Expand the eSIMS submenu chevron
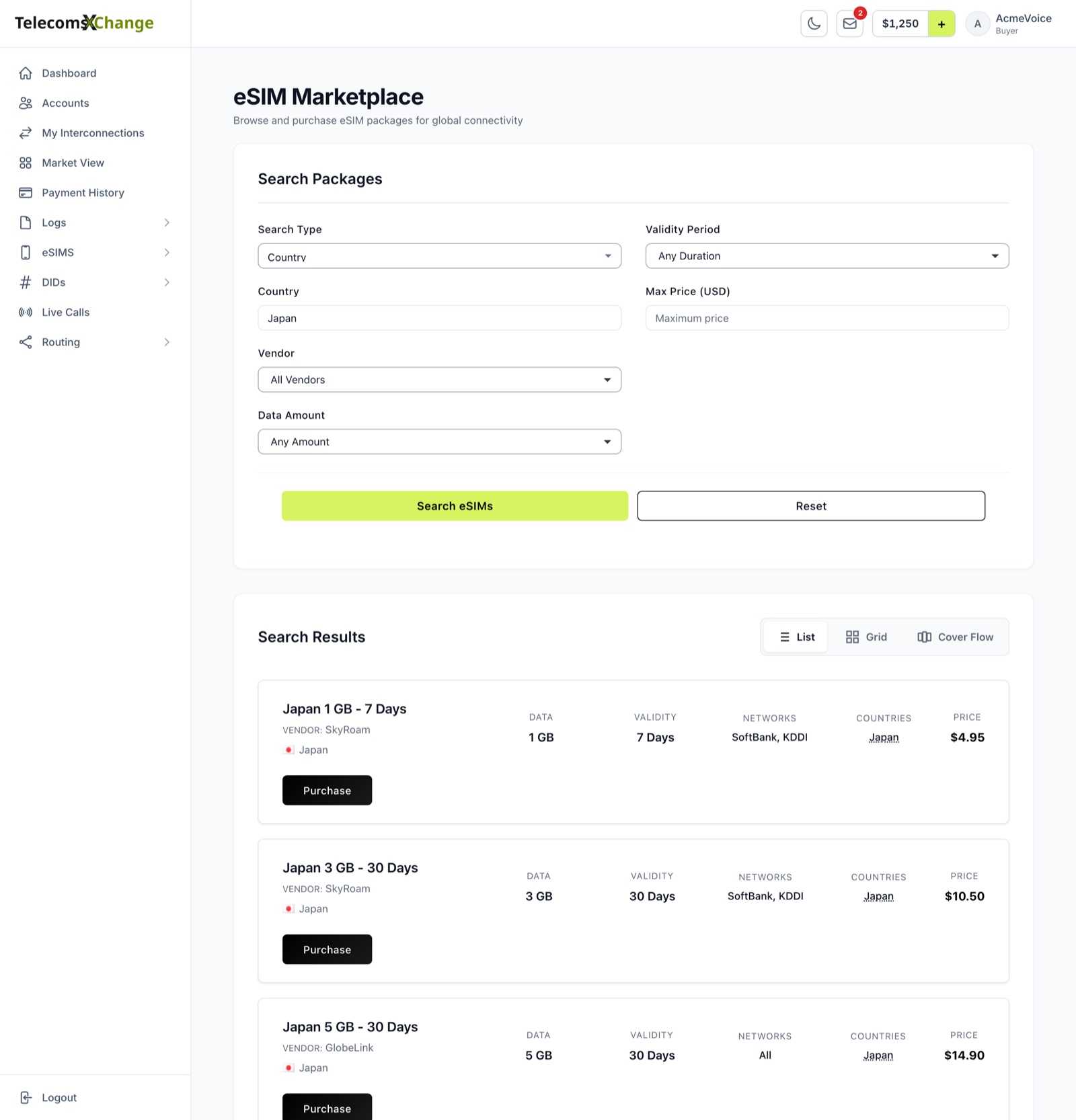Viewport: 1076px width, 1120px height. pyautogui.click(x=167, y=252)
